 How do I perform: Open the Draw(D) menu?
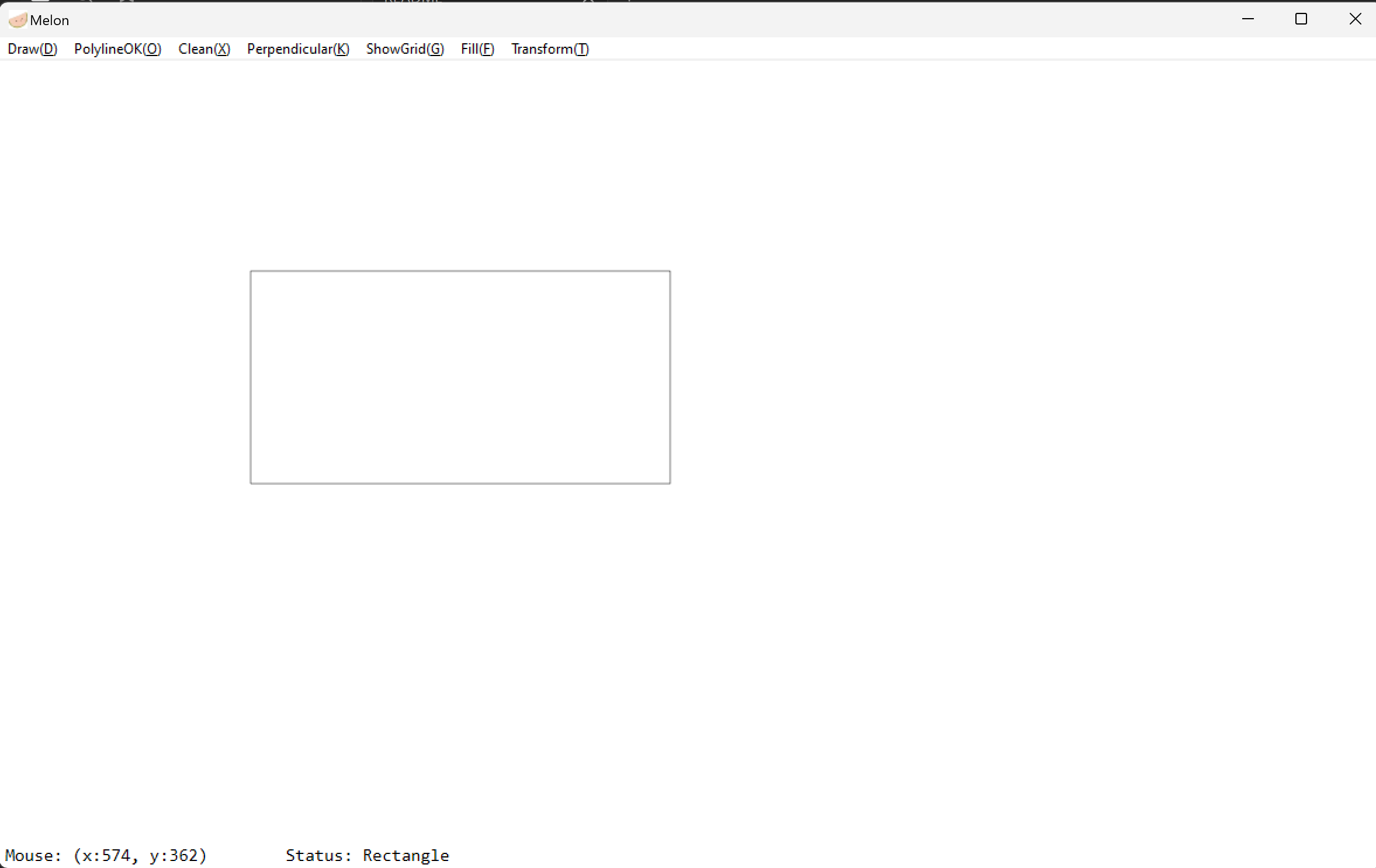pyautogui.click(x=32, y=49)
